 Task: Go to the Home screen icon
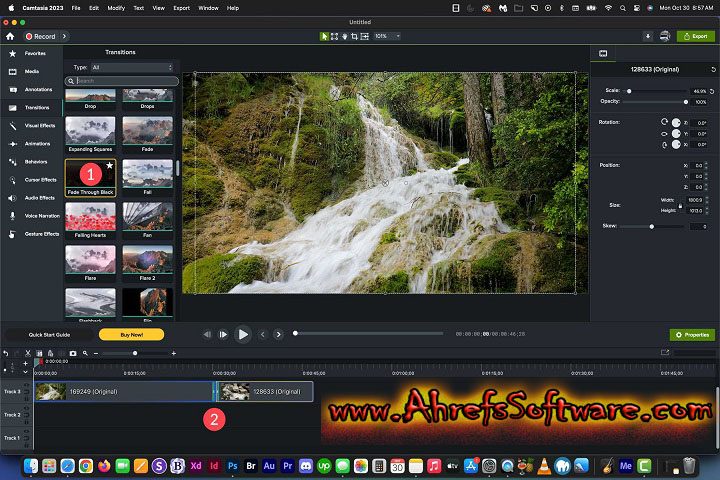point(10,36)
